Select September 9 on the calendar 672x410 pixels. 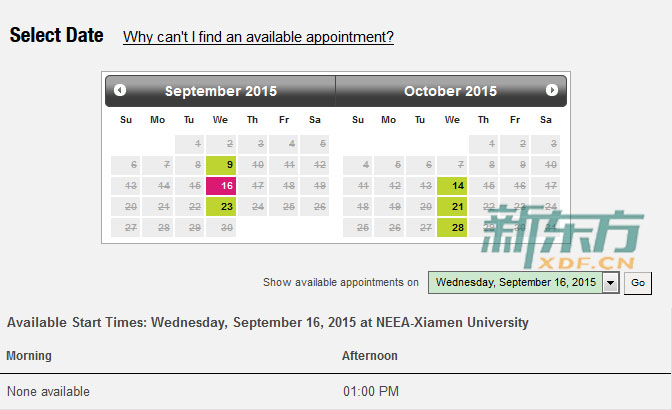coord(221,165)
